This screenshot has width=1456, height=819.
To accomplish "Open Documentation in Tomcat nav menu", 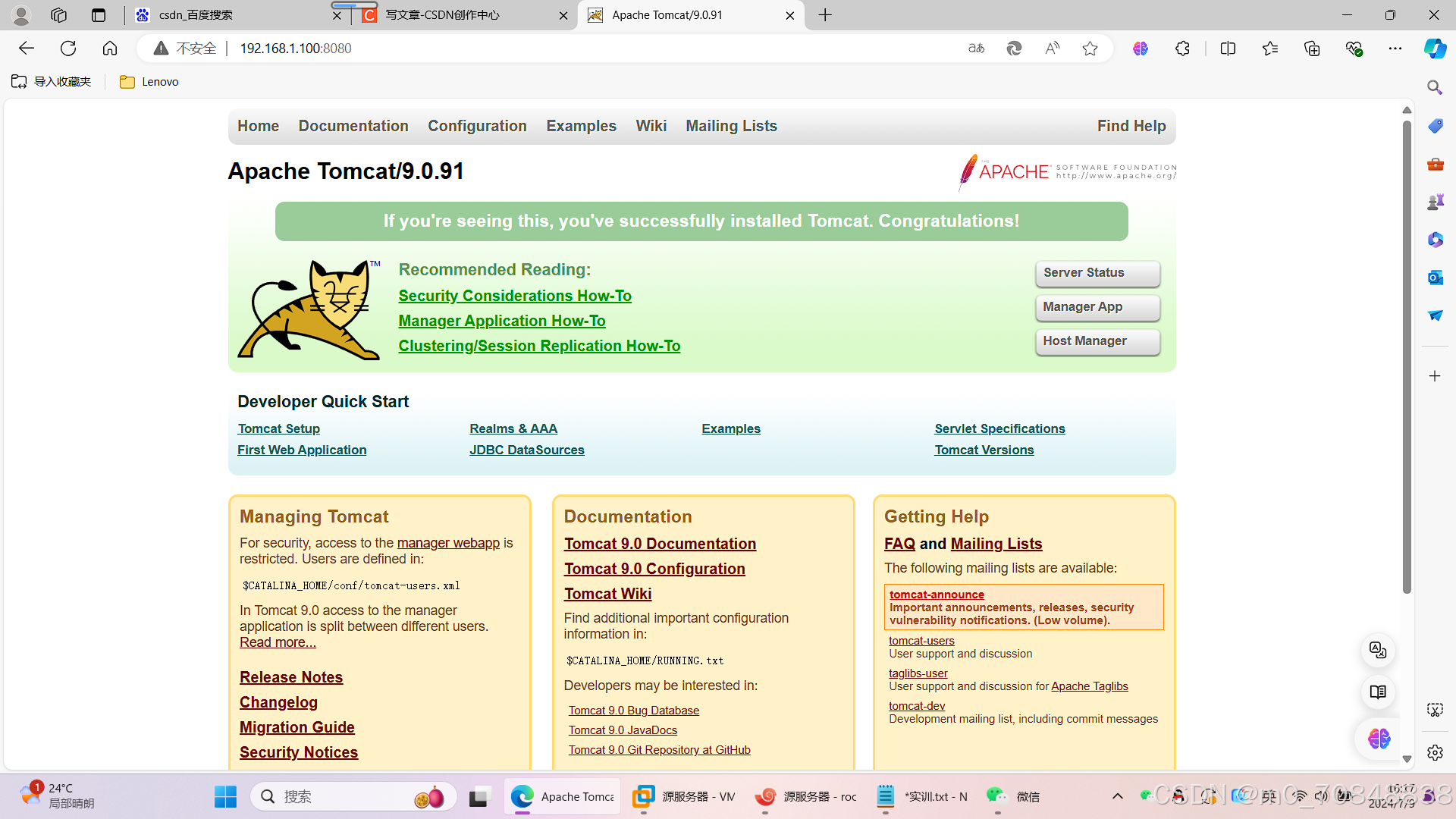I will tap(353, 126).
